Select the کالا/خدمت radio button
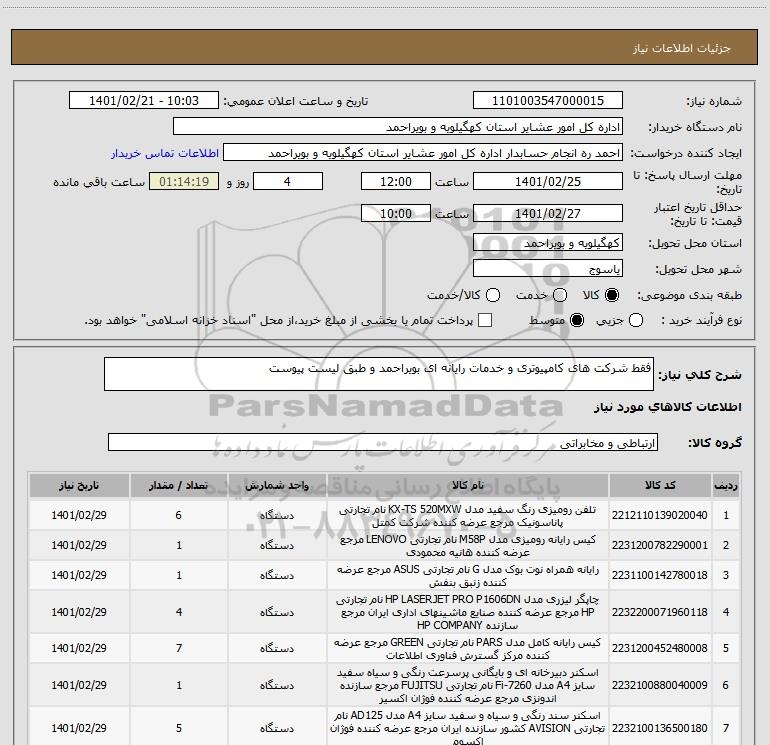Viewport: 770px width, 745px height. [x=493, y=295]
